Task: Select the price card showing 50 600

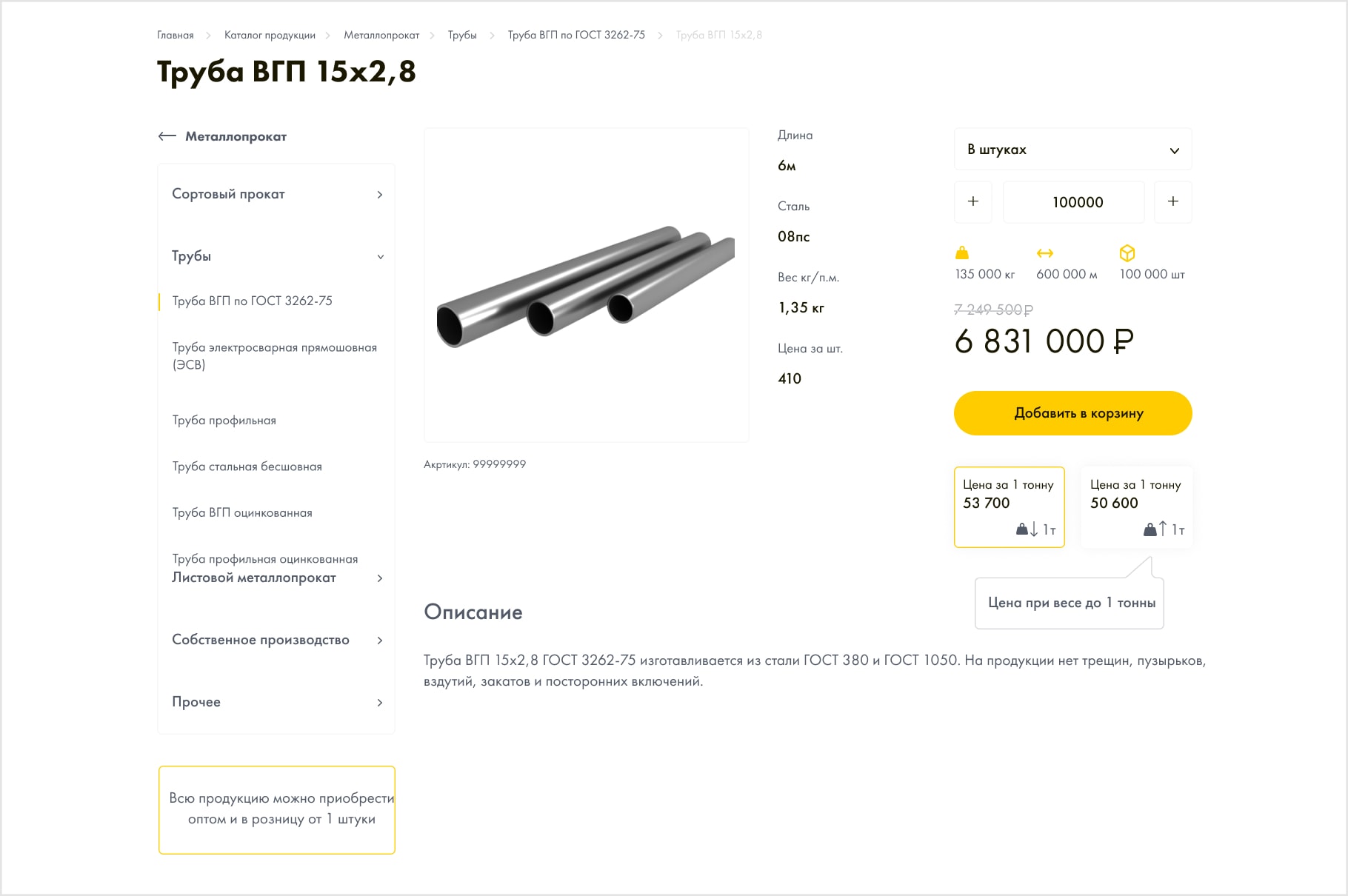Action: click(x=1136, y=507)
